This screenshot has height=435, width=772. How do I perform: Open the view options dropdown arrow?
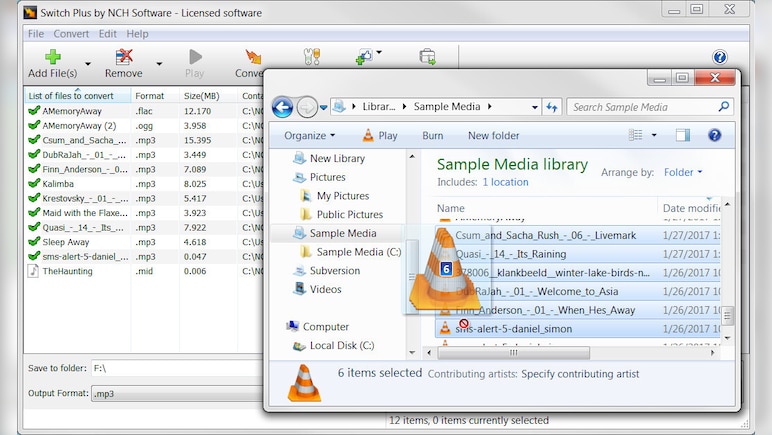point(654,135)
